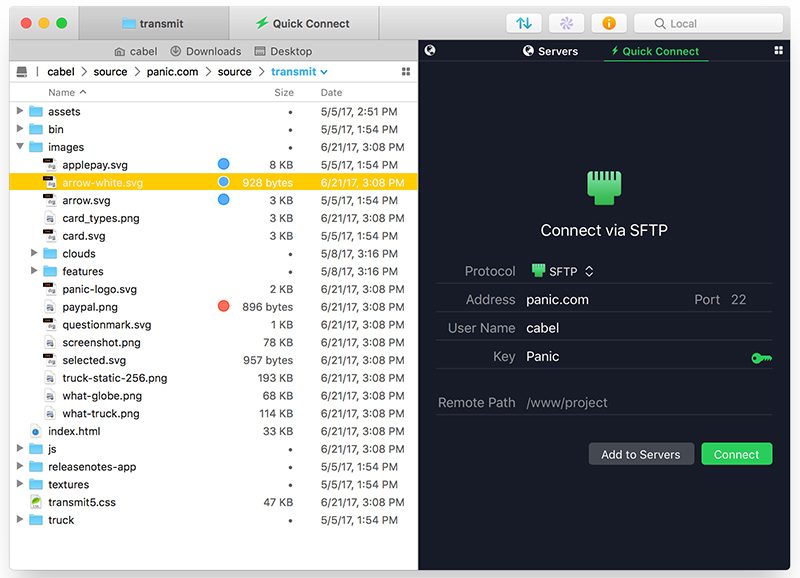Select the questionmark.svg file icon
This screenshot has width=800, height=578.
[49, 324]
